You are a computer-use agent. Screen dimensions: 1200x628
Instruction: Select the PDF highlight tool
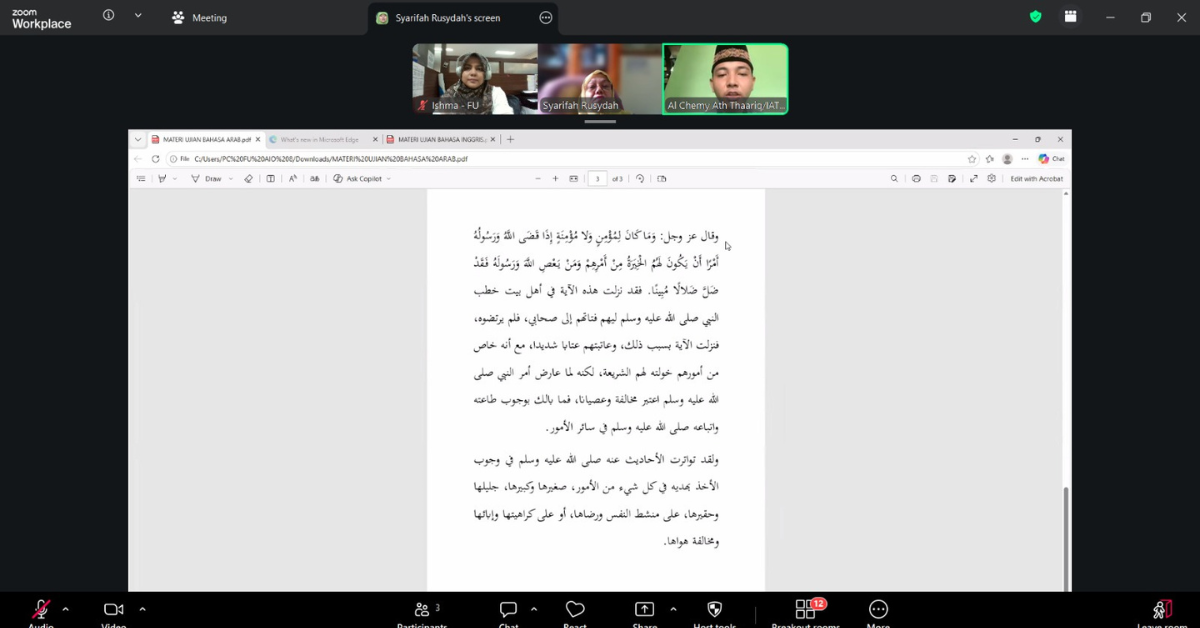click(162, 179)
